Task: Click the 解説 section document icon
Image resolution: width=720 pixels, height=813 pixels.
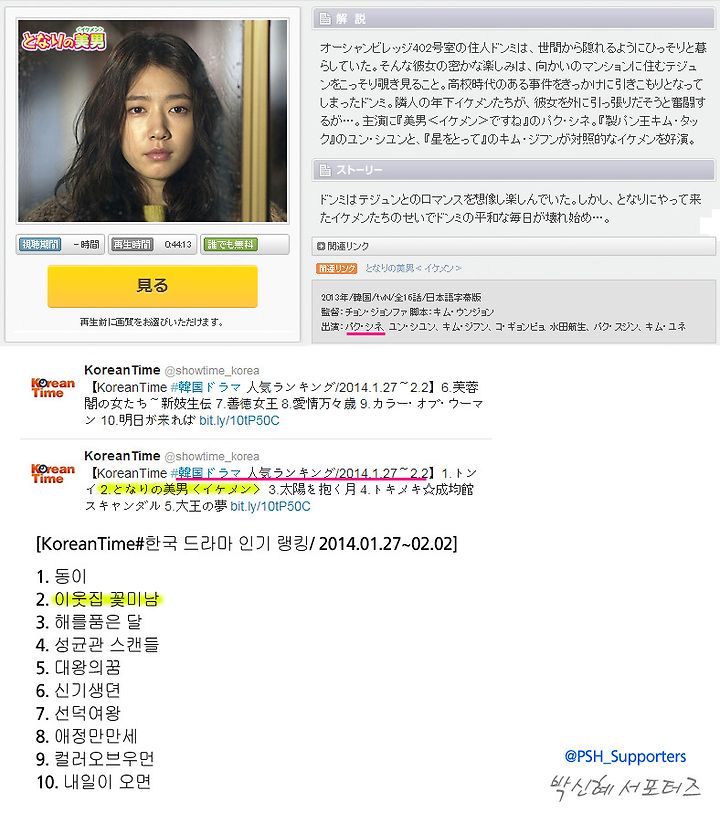Action: point(325,19)
